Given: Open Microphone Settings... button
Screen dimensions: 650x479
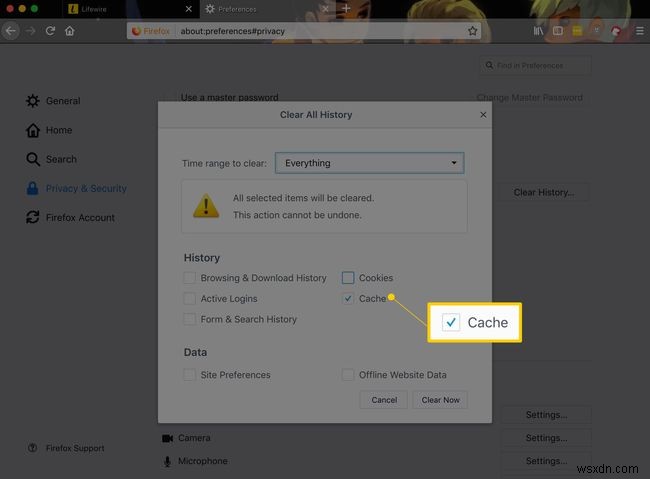Looking at the screenshot, I should [546, 461].
